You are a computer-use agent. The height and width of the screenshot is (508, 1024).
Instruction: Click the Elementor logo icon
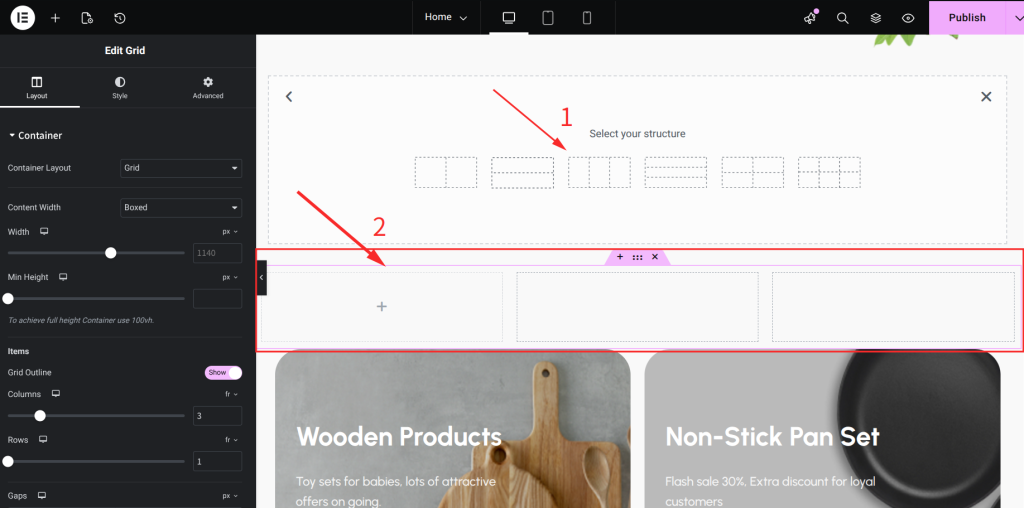(22, 18)
